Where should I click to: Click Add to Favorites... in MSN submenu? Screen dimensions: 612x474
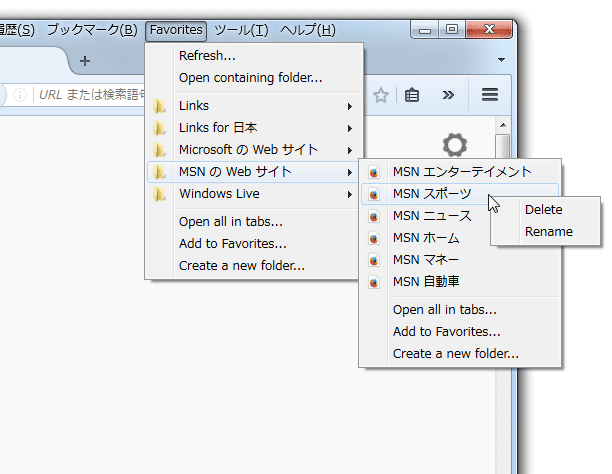(x=460, y=331)
